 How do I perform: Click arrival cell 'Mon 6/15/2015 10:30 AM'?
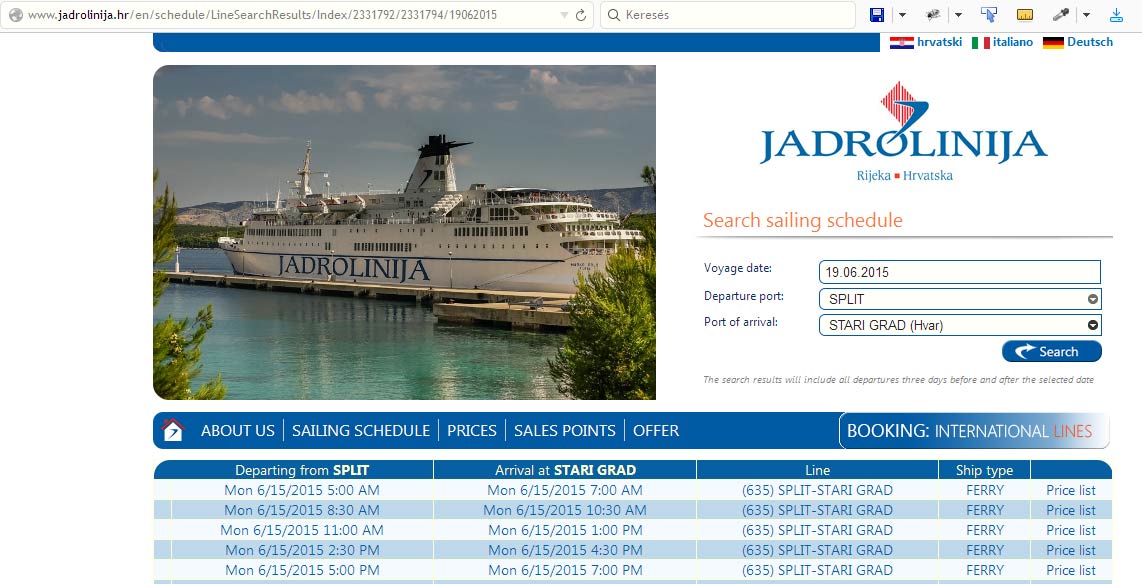click(x=565, y=510)
